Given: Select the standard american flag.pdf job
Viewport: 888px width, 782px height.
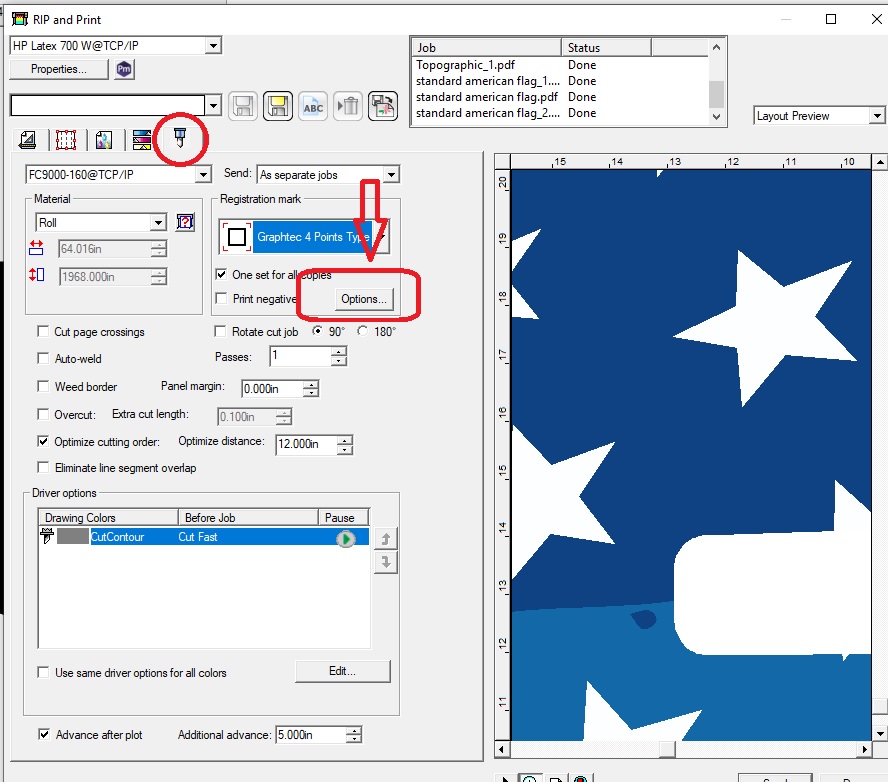Looking at the screenshot, I should (559, 97).
